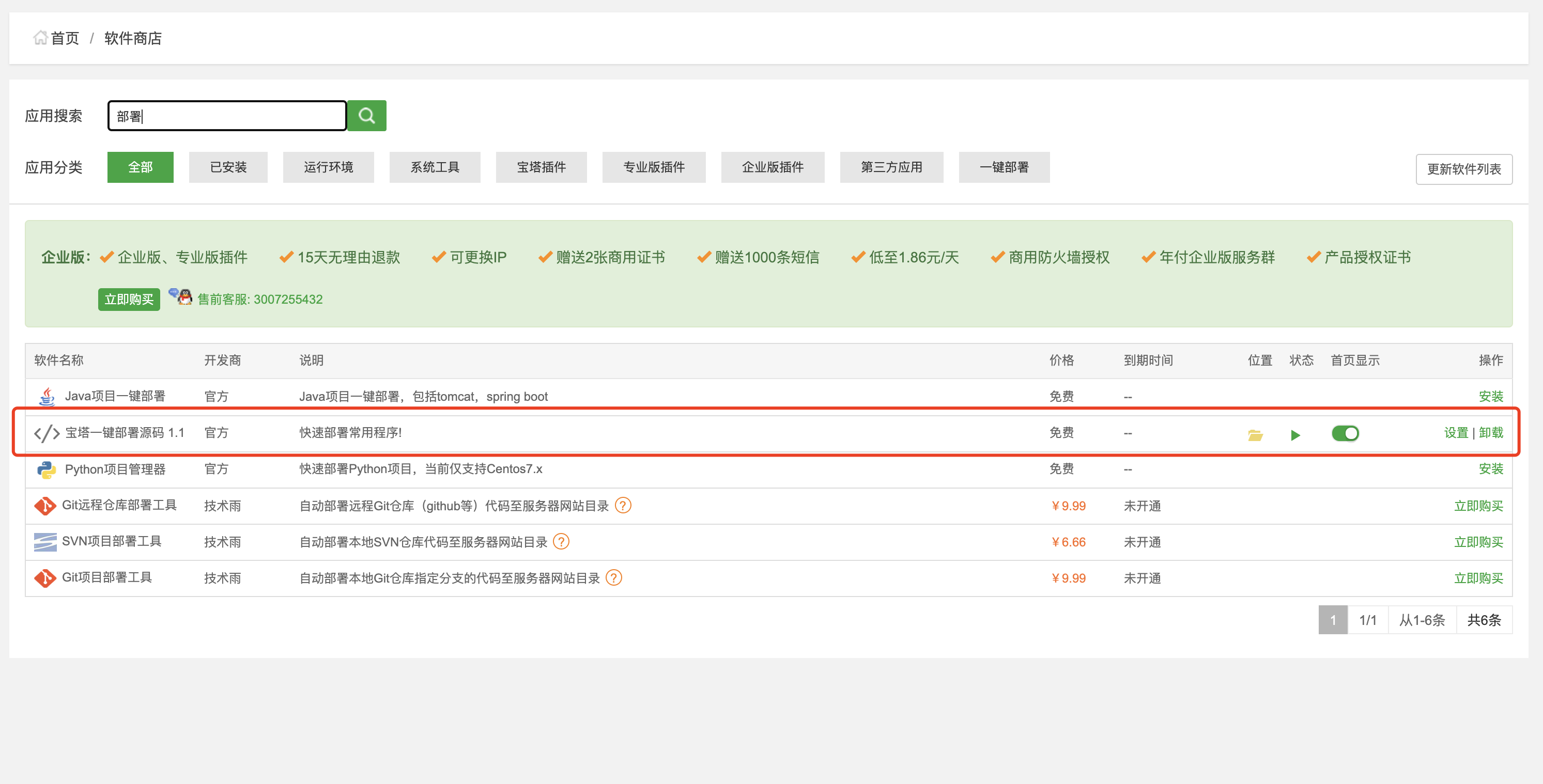Image resolution: width=1543 pixels, height=784 pixels.
Task: Click the play status icon for 宝塔一键部署源码
Action: click(1295, 434)
